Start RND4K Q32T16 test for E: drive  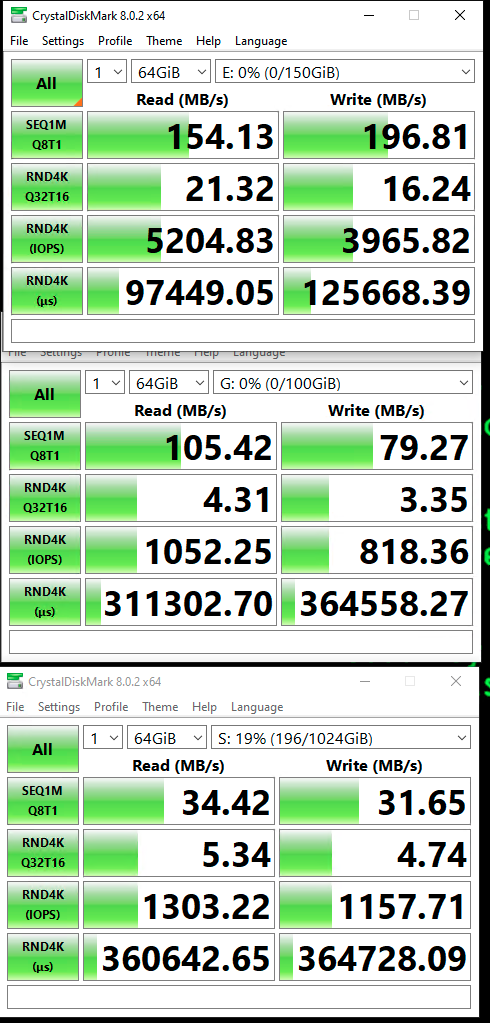(47, 187)
